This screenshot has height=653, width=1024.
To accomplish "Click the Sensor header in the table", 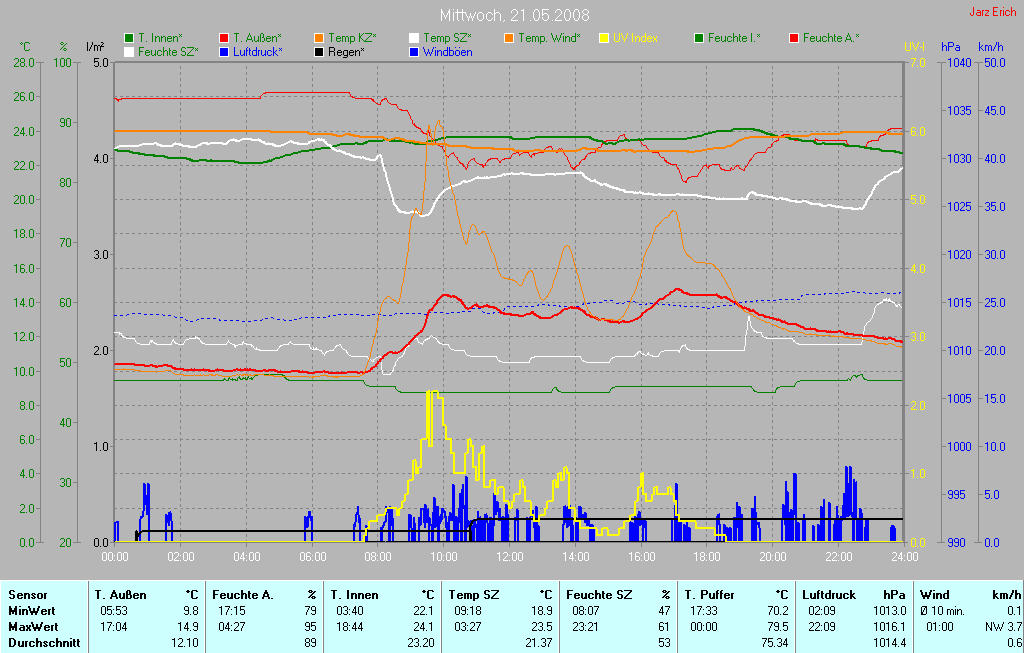I will [x=27, y=595].
